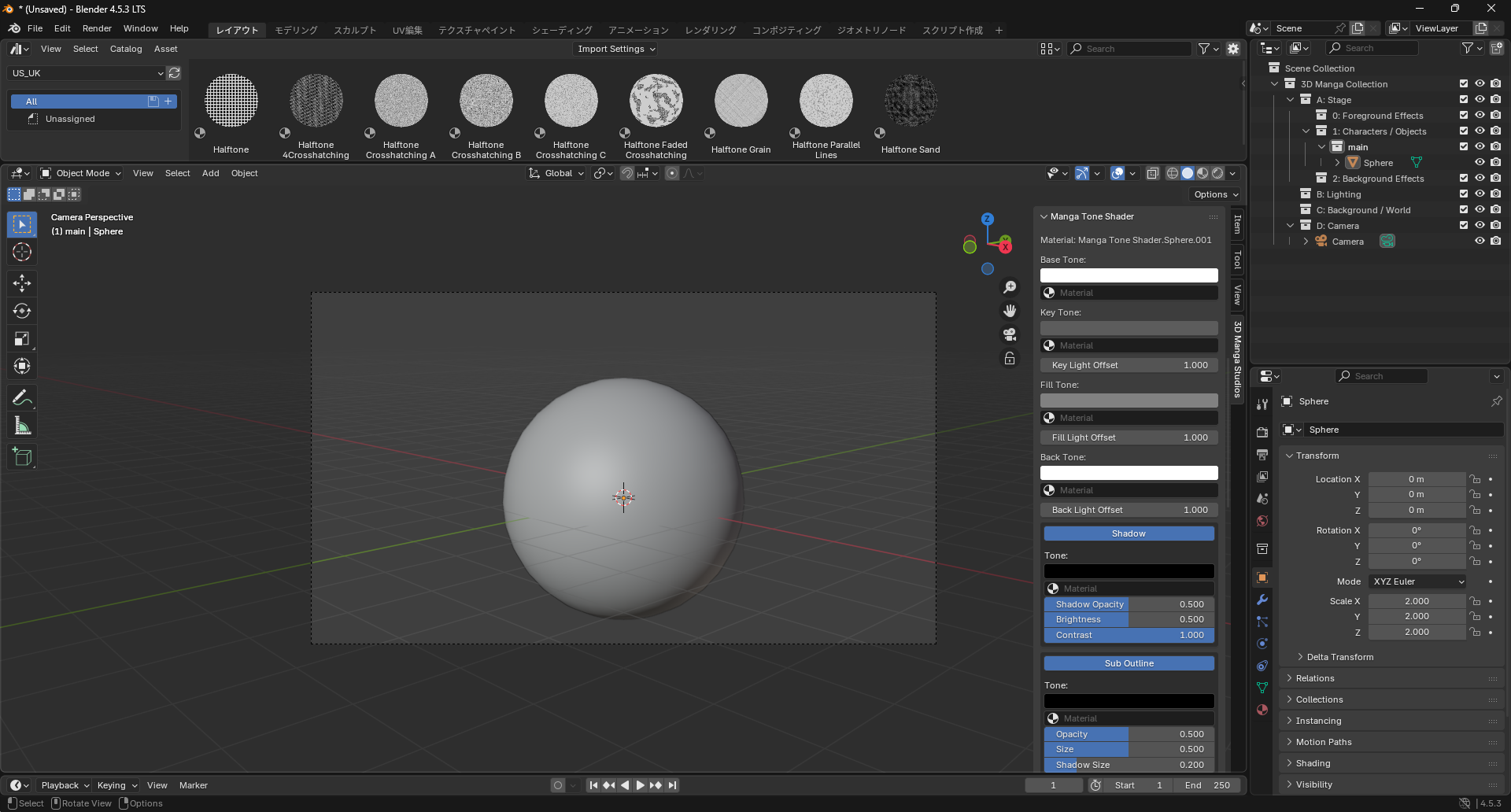Toggle pin icon next to Sphere in Properties
Screen dimensions: 1511x812
point(1496,401)
